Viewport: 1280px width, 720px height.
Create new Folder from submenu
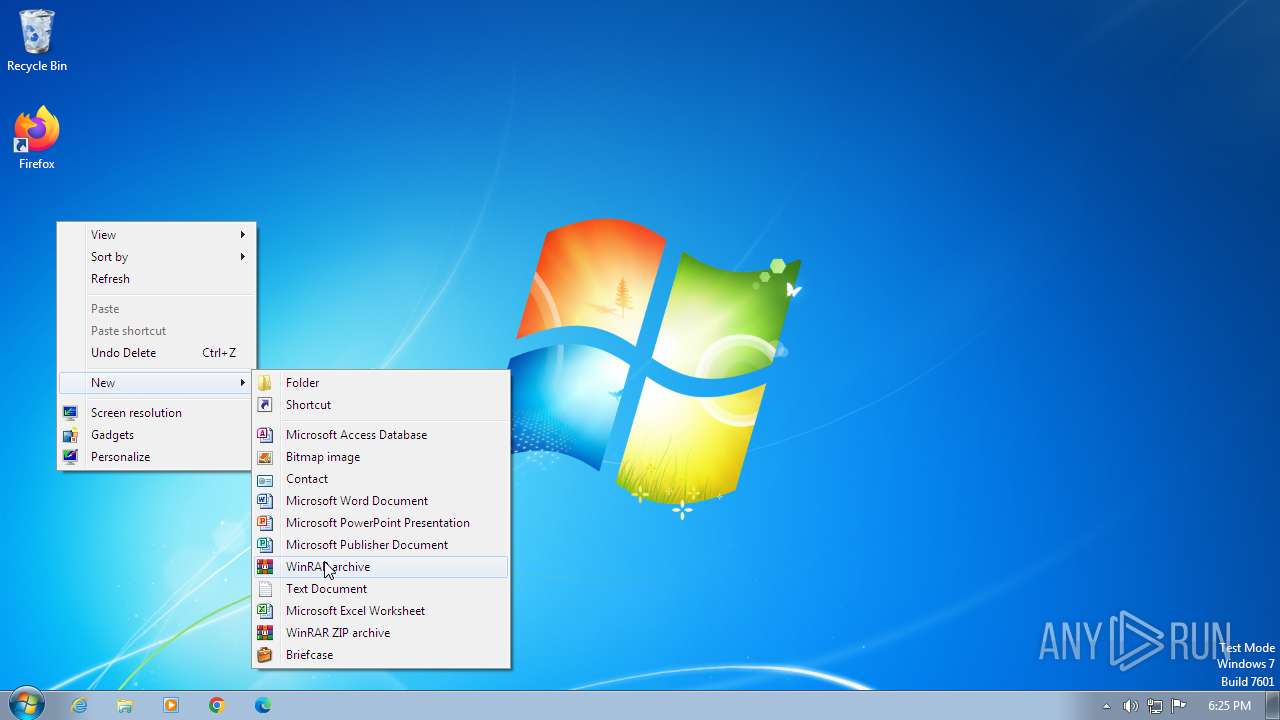pos(381,383)
